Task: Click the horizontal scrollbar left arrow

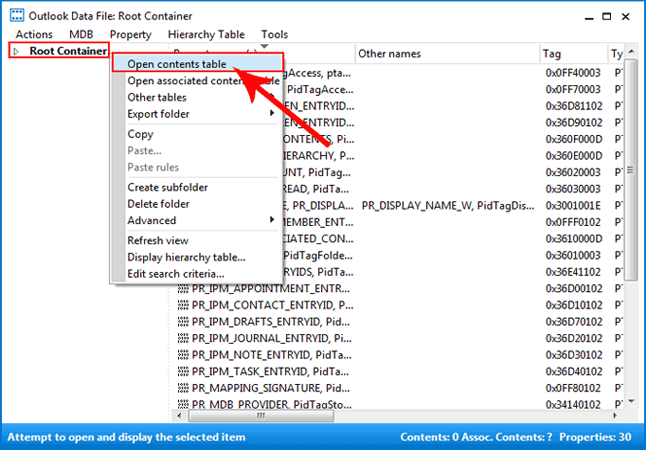Action: pos(179,416)
